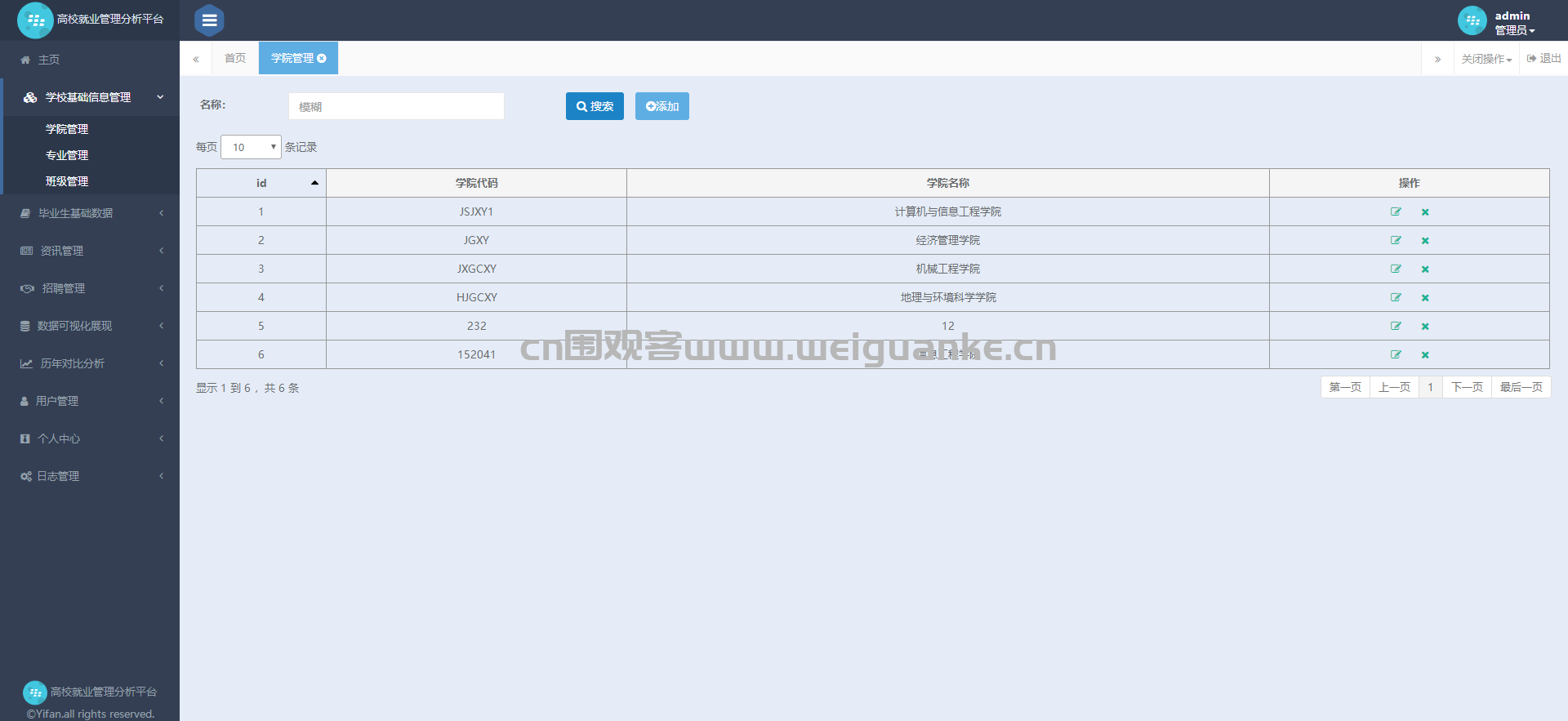Click the 搜索 search button
This screenshot has height=721, width=1568.
click(x=595, y=106)
